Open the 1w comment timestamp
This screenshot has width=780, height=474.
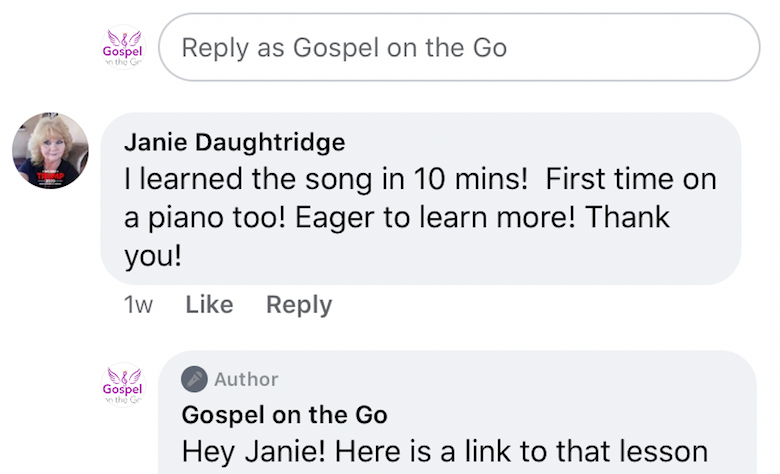click(138, 304)
